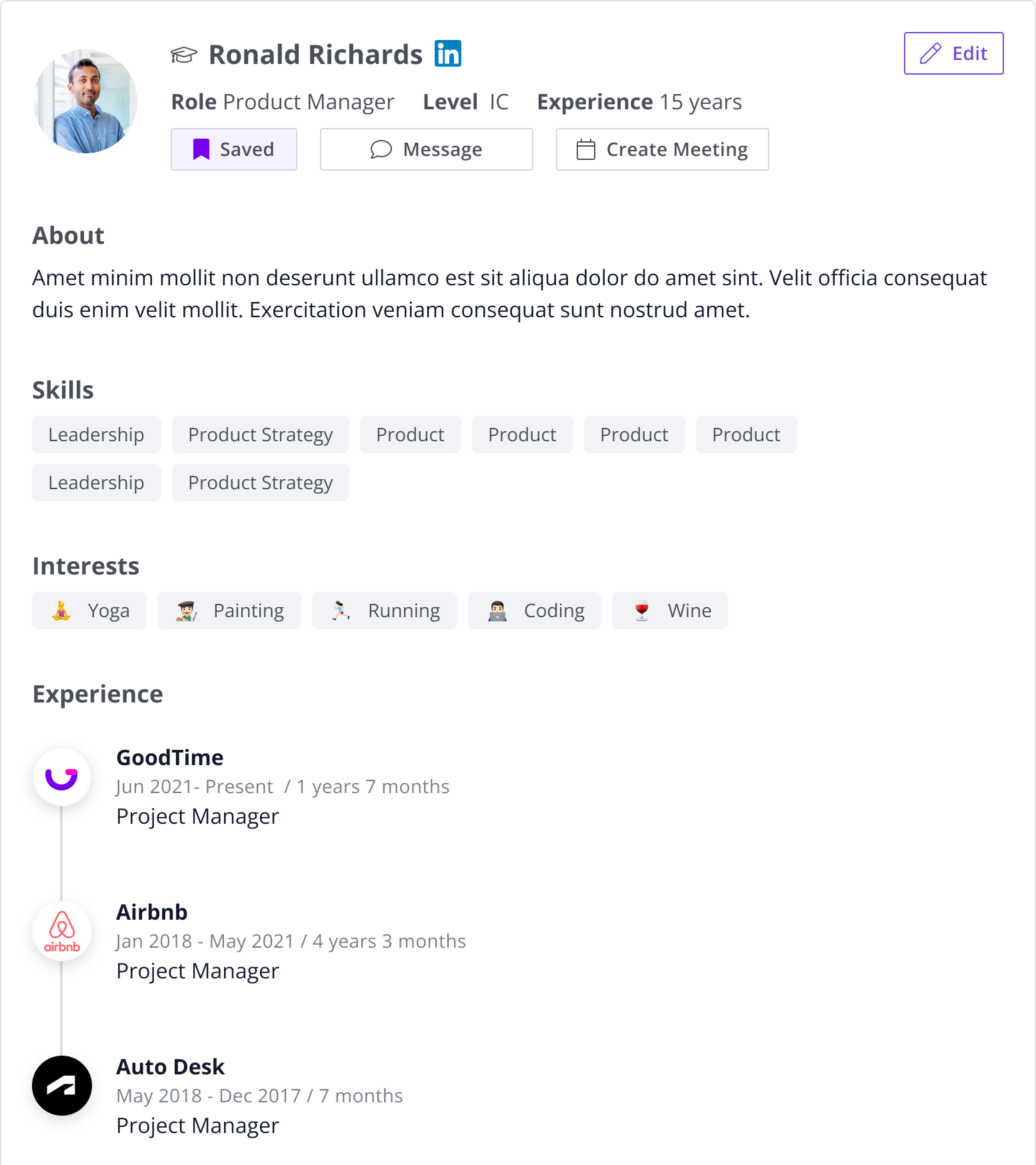This screenshot has width=1036, height=1165.
Task: Click the graduation cap icon beside the name
Action: coord(184,55)
